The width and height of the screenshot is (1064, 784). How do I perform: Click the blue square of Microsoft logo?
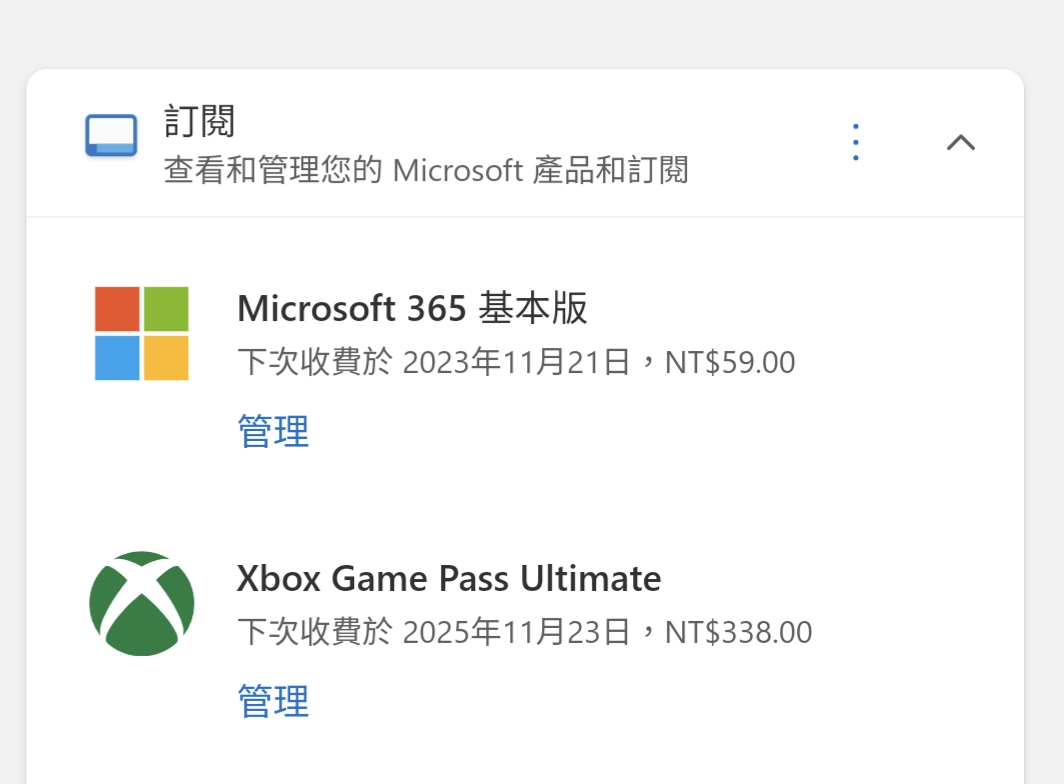[117, 357]
